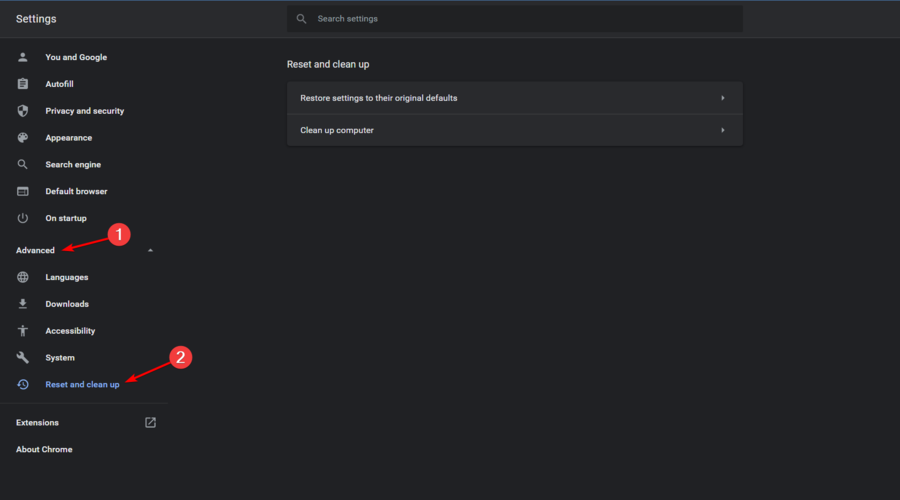The width and height of the screenshot is (900, 500).
Task: Go to the Search engine settings
Action: (x=73, y=164)
